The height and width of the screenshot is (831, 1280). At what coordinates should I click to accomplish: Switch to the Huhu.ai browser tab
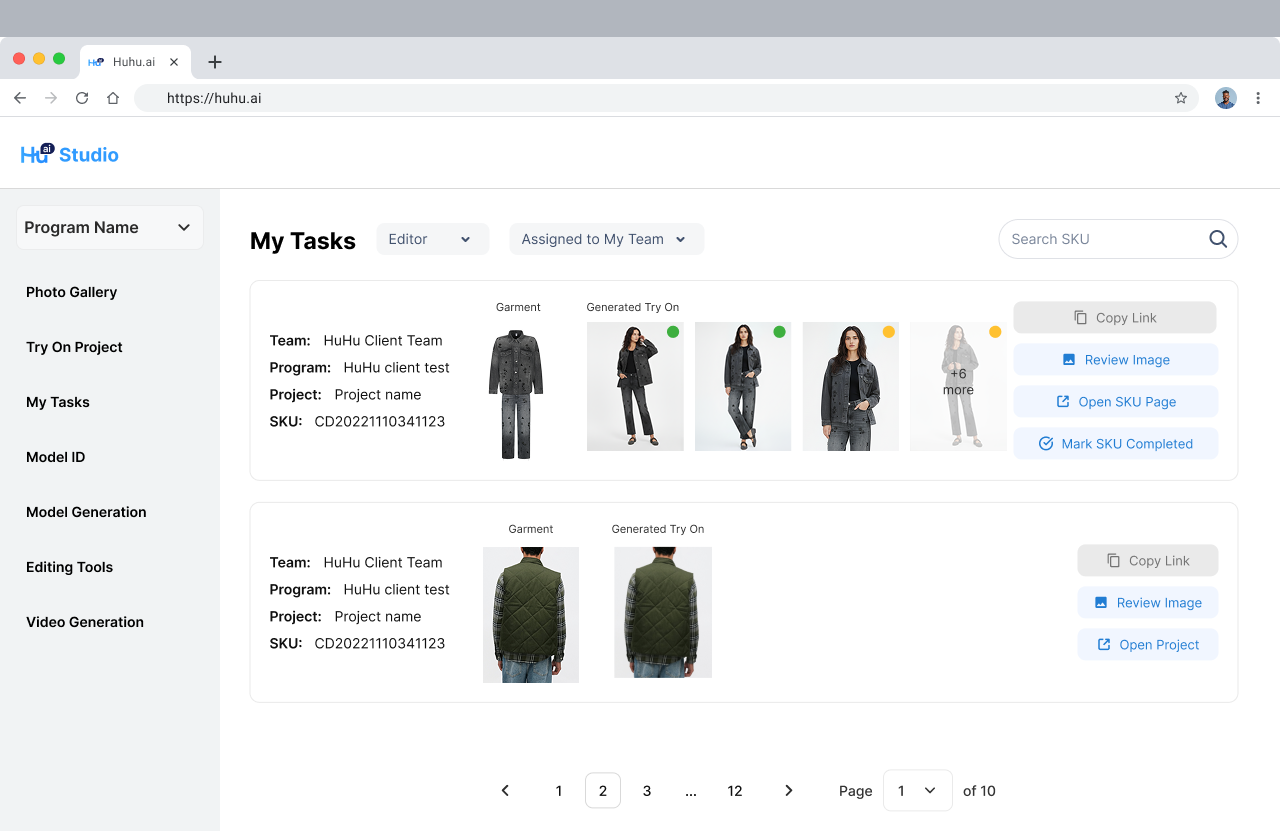[136, 61]
